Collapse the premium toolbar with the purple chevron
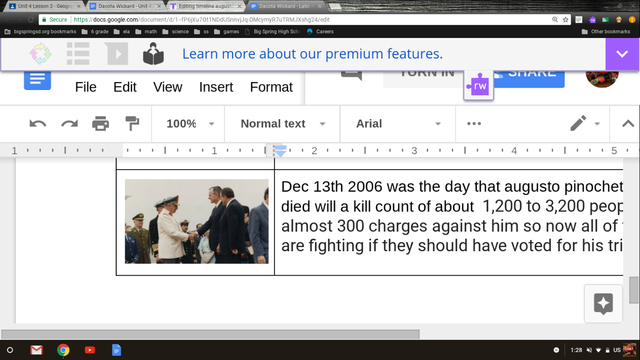The image size is (640, 360). click(622, 54)
